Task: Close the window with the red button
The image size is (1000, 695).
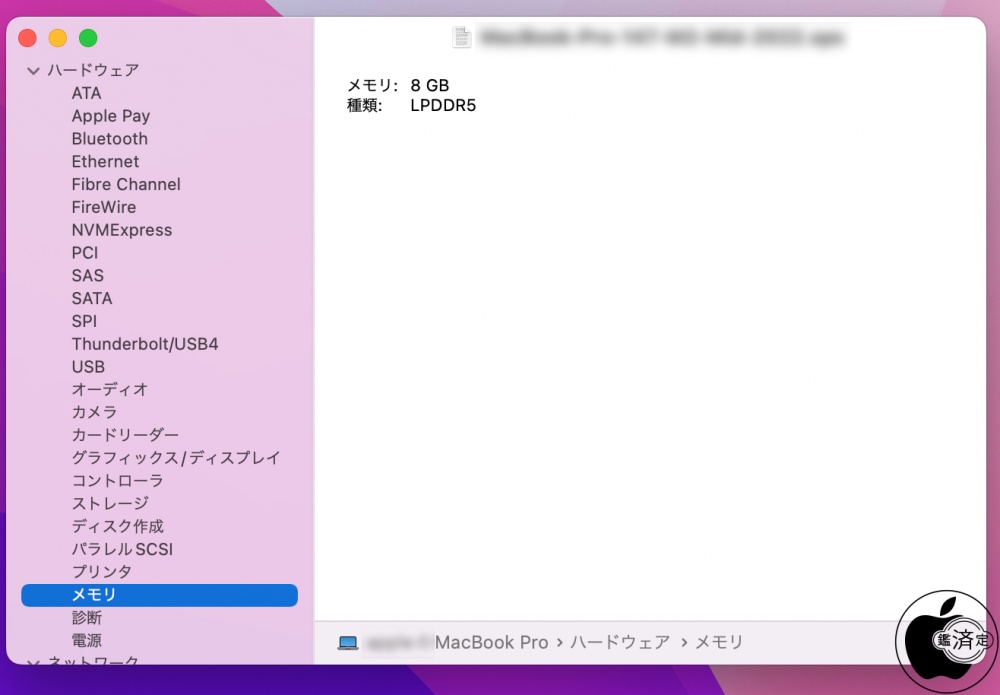Action: tap(27, 38)
